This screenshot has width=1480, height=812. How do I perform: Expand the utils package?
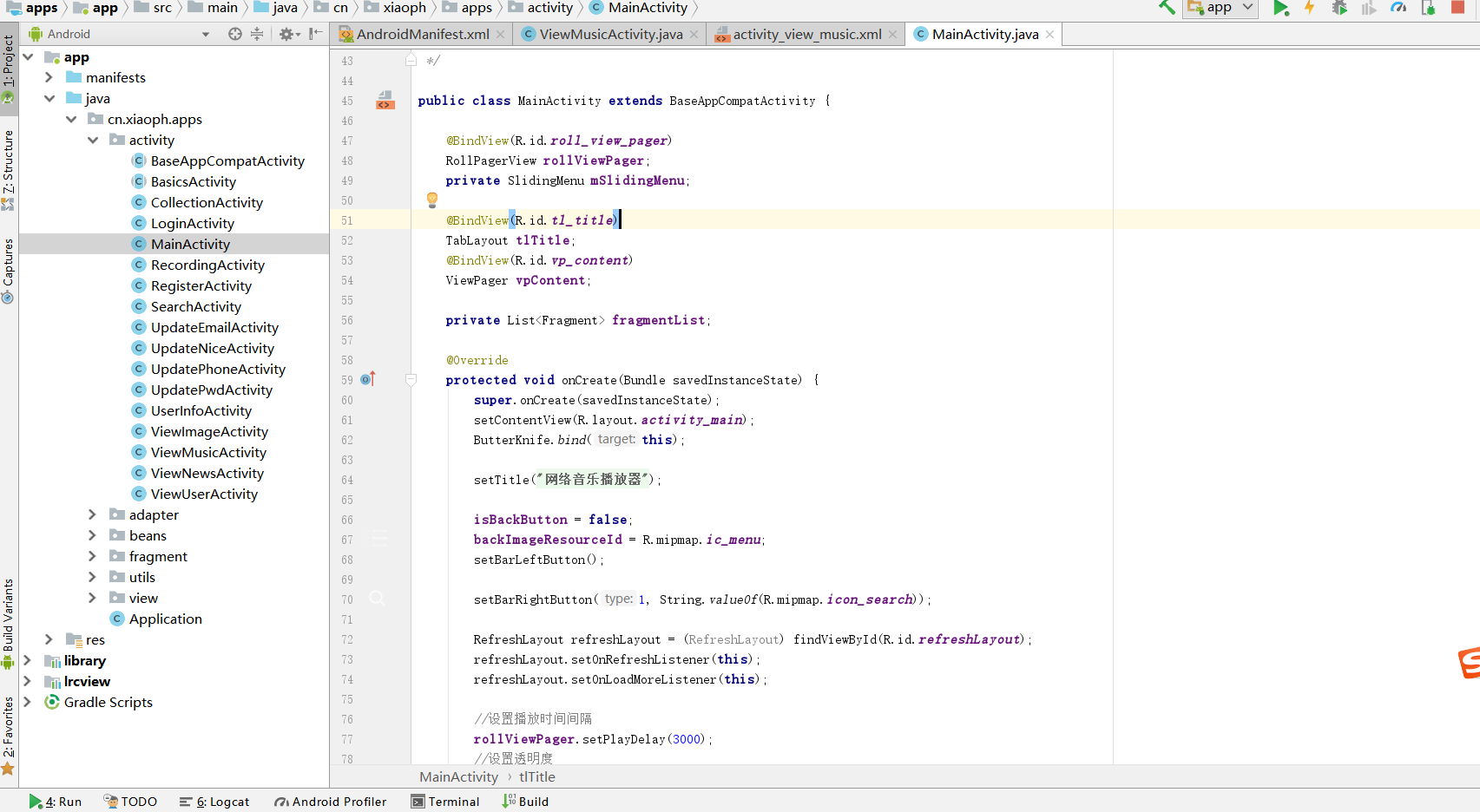[93, 578]
